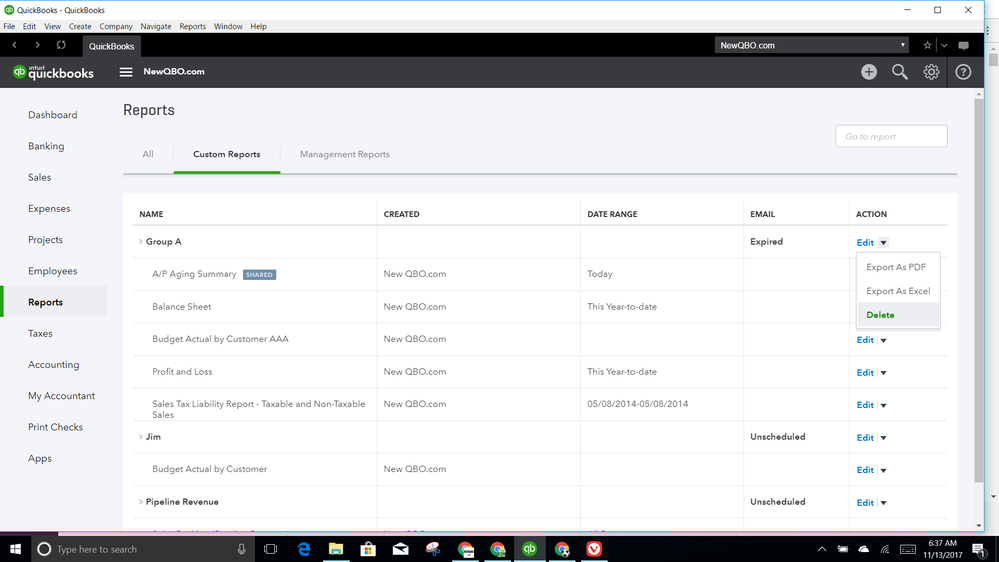The height and width of the screenshot is (562, 999).
Task: Open the A/P Aging Summary report
Action: point(194,274)
